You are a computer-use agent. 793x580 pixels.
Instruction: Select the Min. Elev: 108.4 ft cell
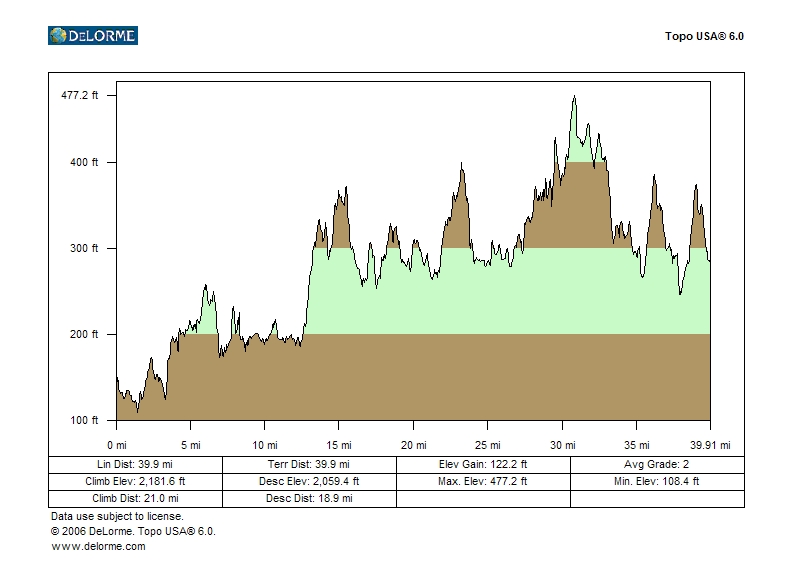click(657, 481)
